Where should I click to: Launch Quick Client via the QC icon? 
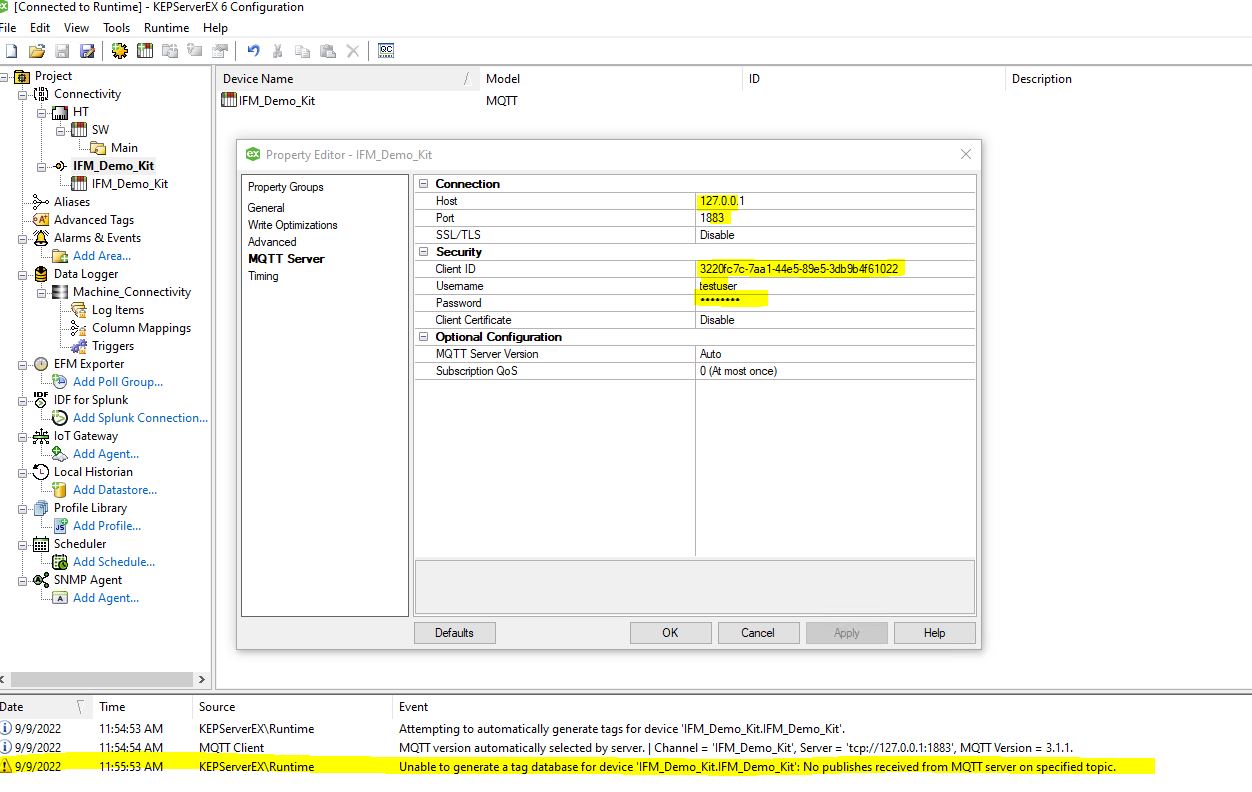385,51
